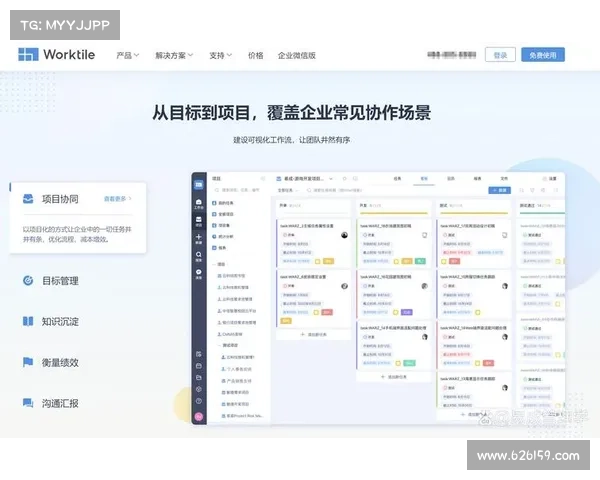Open the 项目 icon in dark sidebar

[199, 221]
